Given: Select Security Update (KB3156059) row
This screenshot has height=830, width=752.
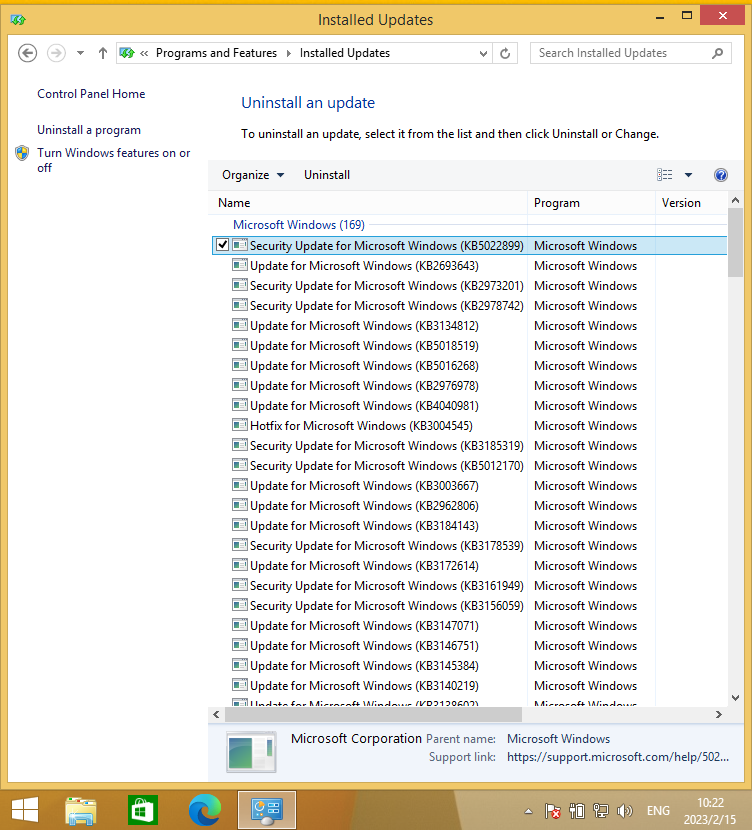Looking at the screenshot, I should [470, 606].
